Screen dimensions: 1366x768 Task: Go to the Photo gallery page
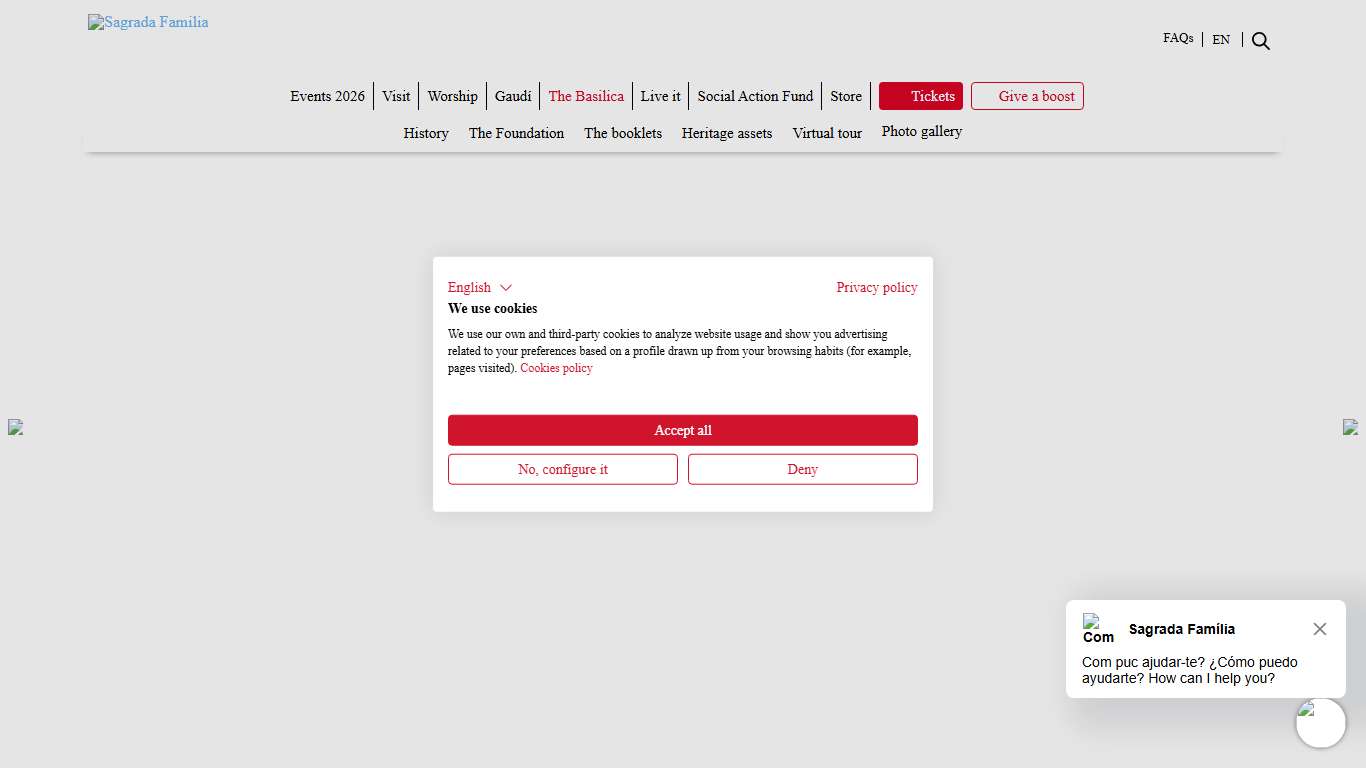pyautogui.click(x=921, y=131)
